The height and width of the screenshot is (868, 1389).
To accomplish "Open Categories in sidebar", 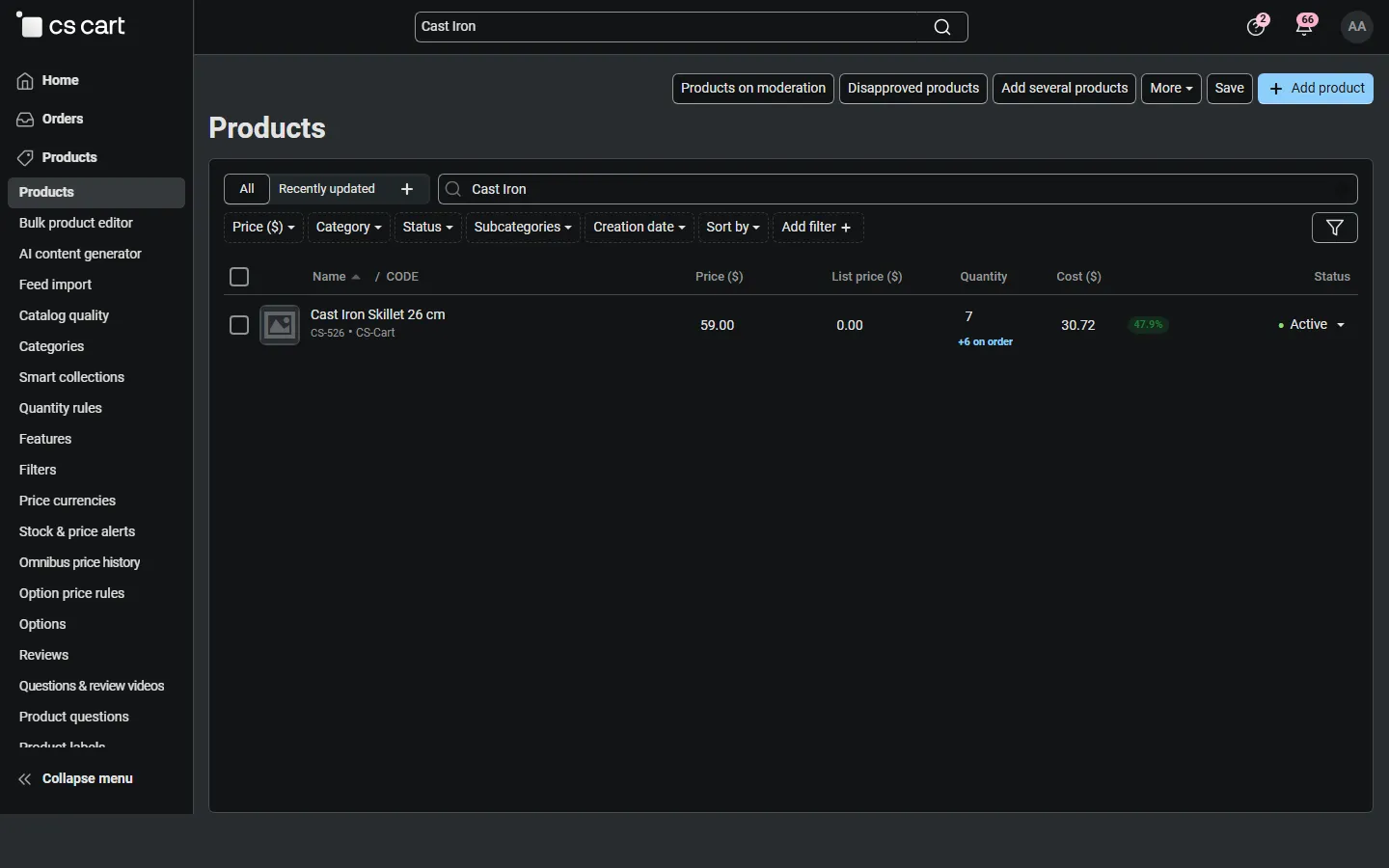I will (52, 347).
